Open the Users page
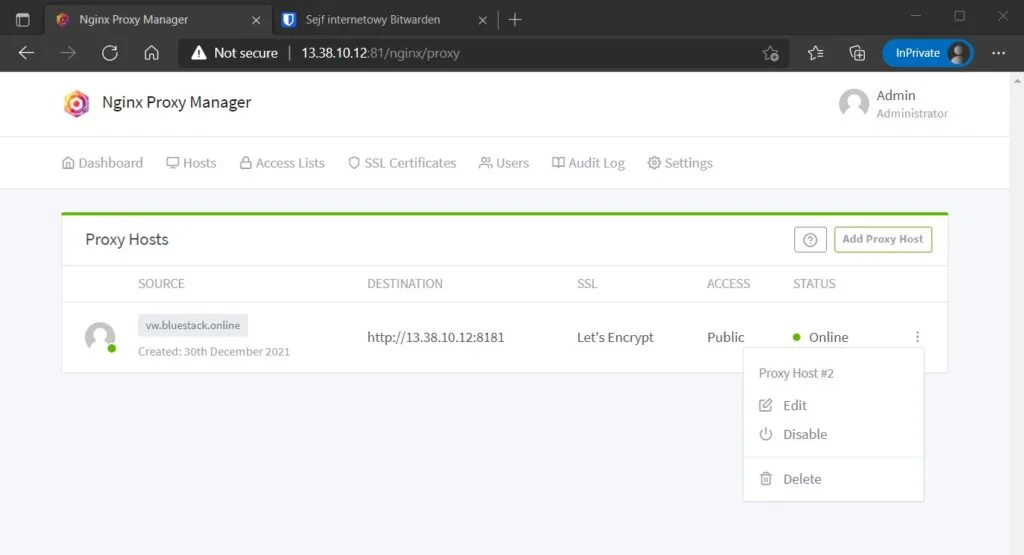The width and height of the screenshot is (1024, 555). [504, 163]
